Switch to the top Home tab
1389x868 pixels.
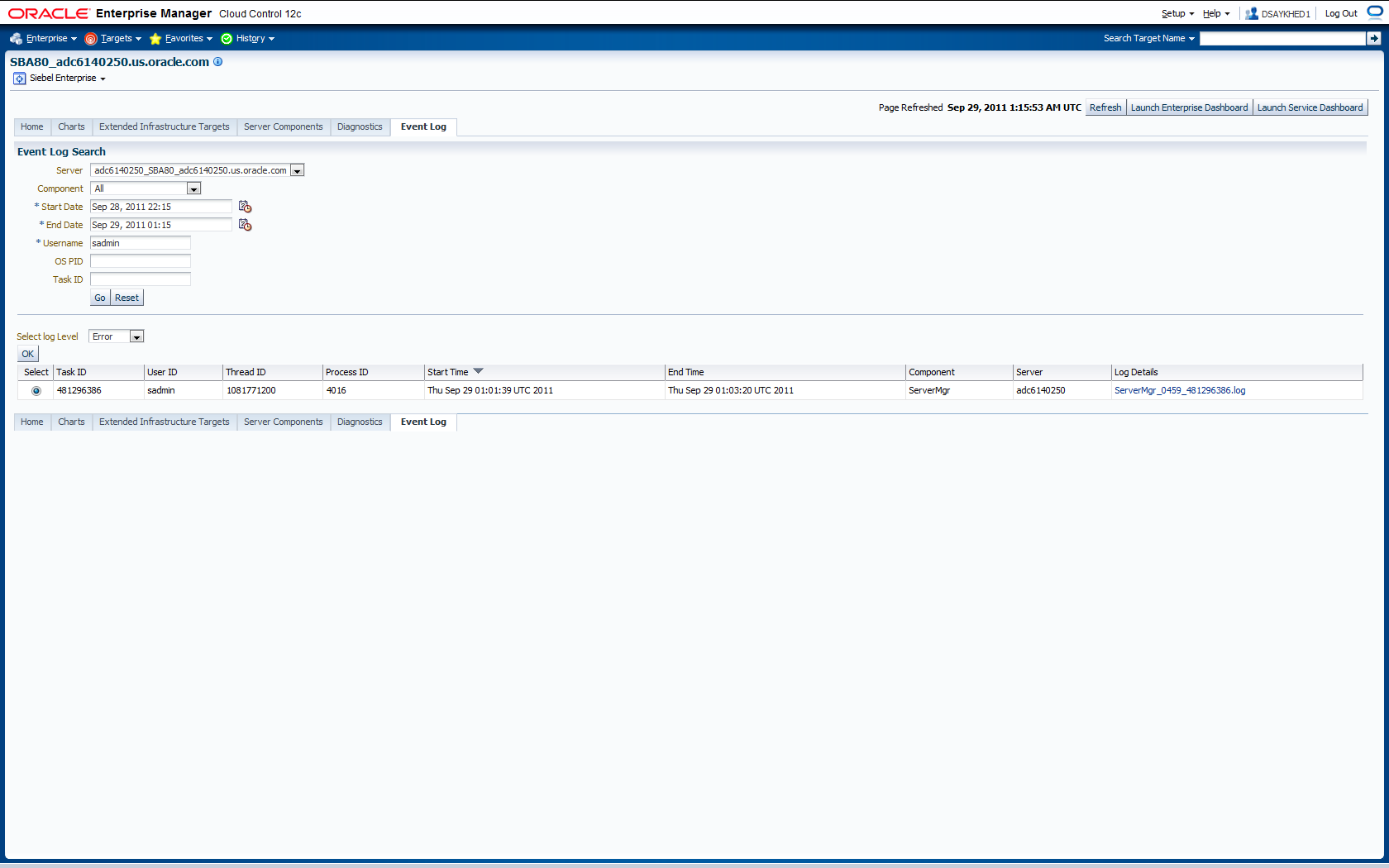[x=32, y=126]
